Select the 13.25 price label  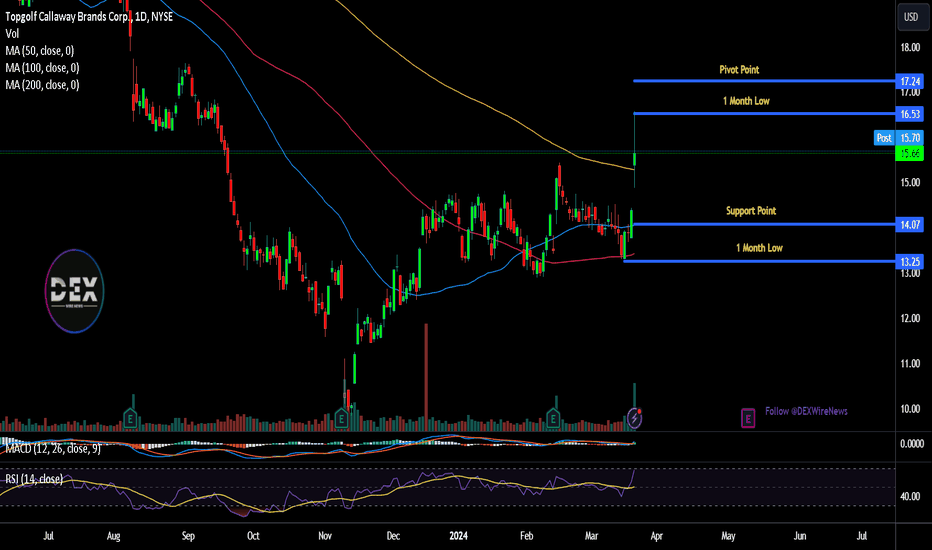pyautogui.click(x=910, y=262)
